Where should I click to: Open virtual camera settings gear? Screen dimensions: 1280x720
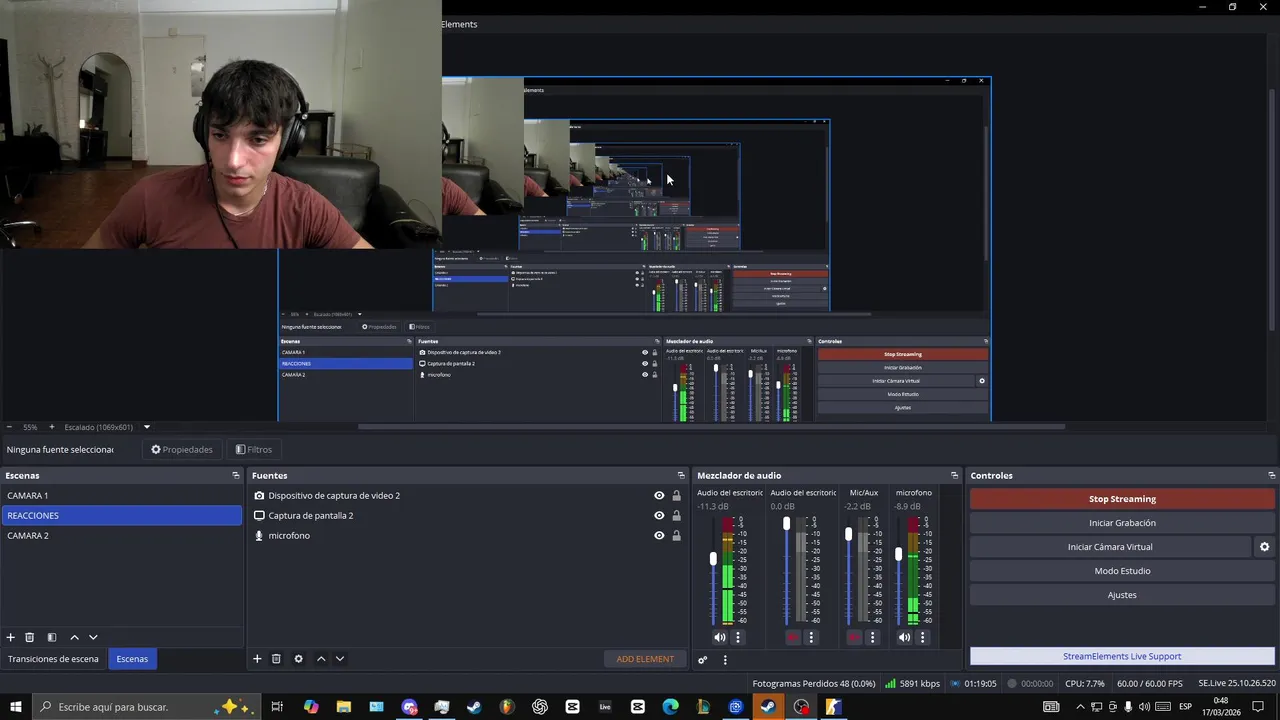[1264, 547]
